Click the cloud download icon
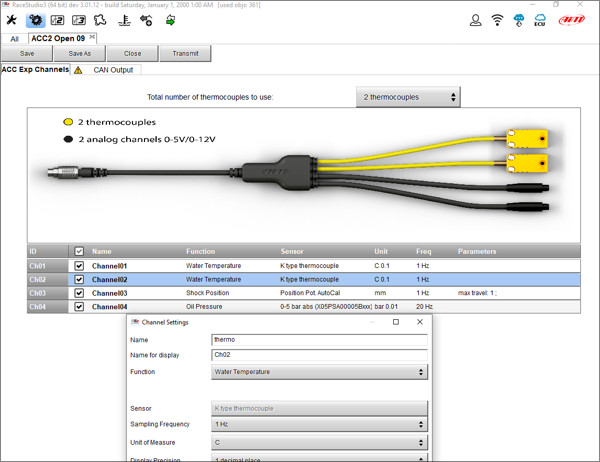The height and width of the screenshot is (462, 600). [520, 20]
